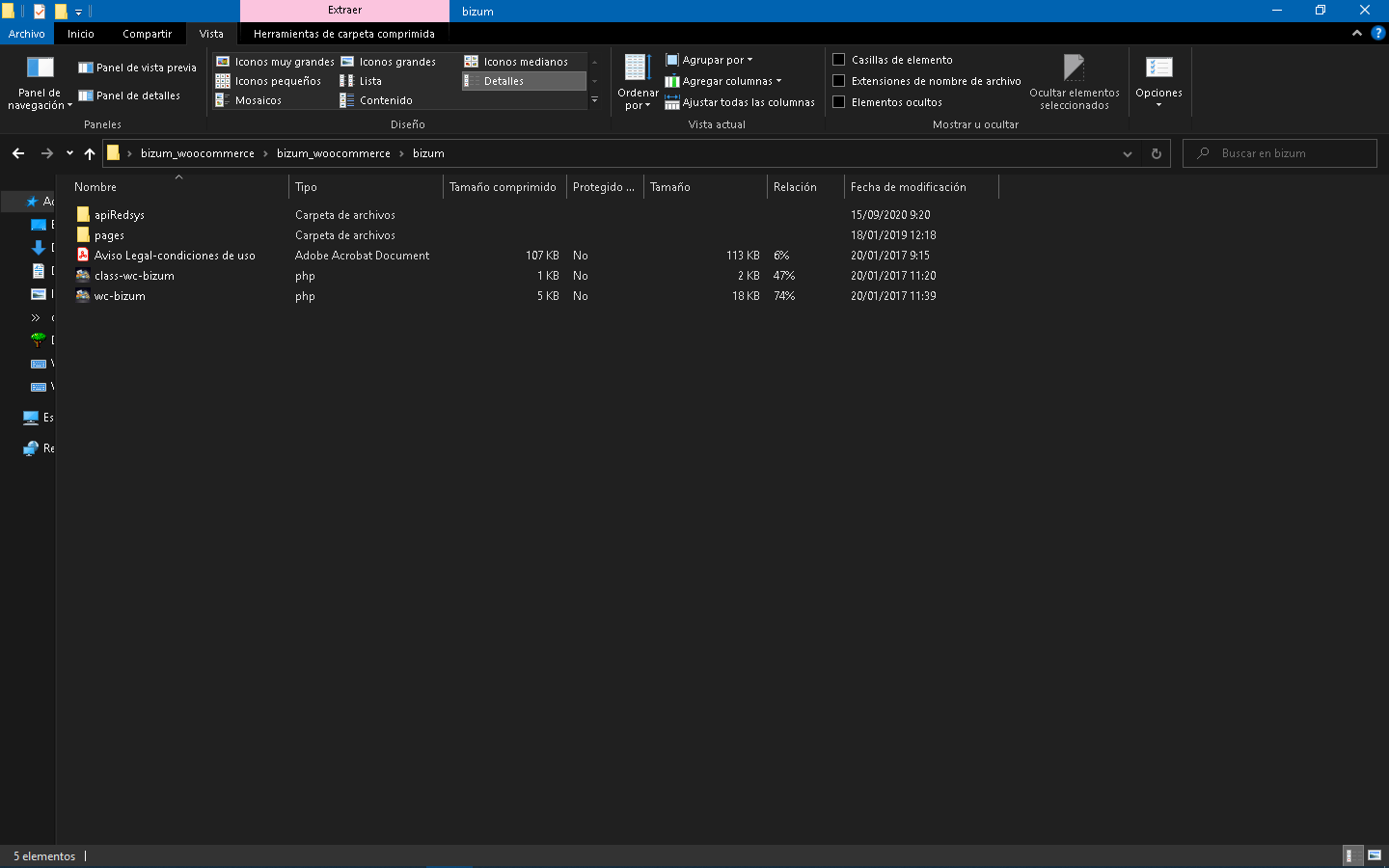Expand the address bar history dropdown
This screenshot has width=1389, height=868.
tap(1128, 153)
